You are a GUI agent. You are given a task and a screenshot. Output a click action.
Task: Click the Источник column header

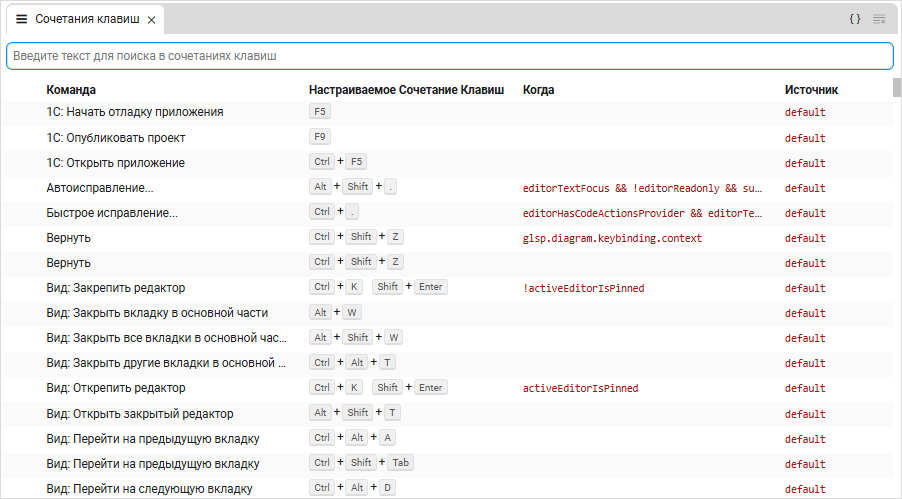pyautogui.click(x=811, y=90)
